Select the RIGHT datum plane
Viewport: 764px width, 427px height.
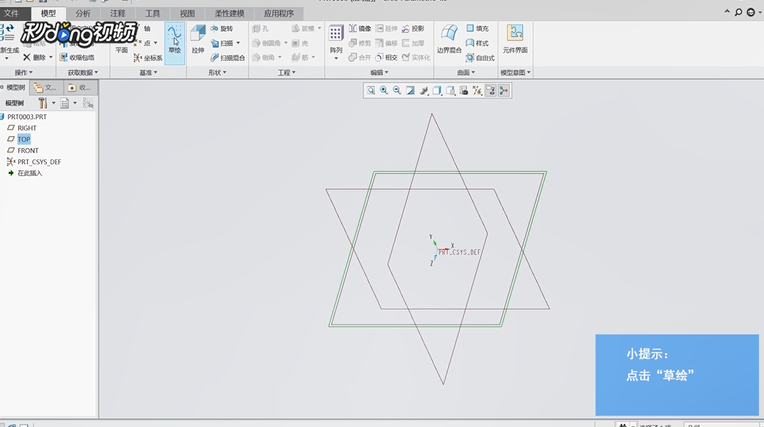(x=27, y=128)
